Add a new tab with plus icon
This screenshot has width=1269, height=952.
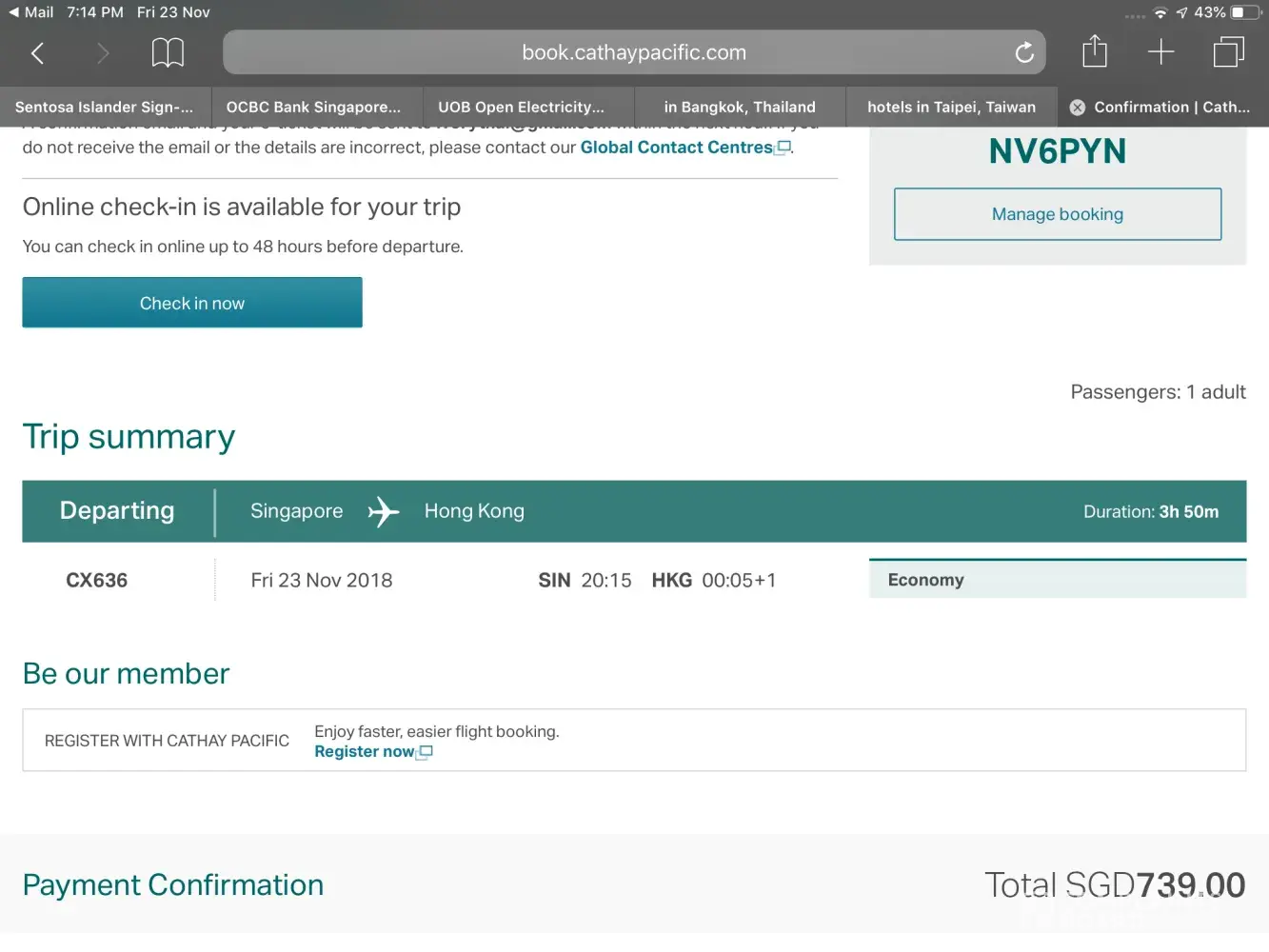[1160, 52]
